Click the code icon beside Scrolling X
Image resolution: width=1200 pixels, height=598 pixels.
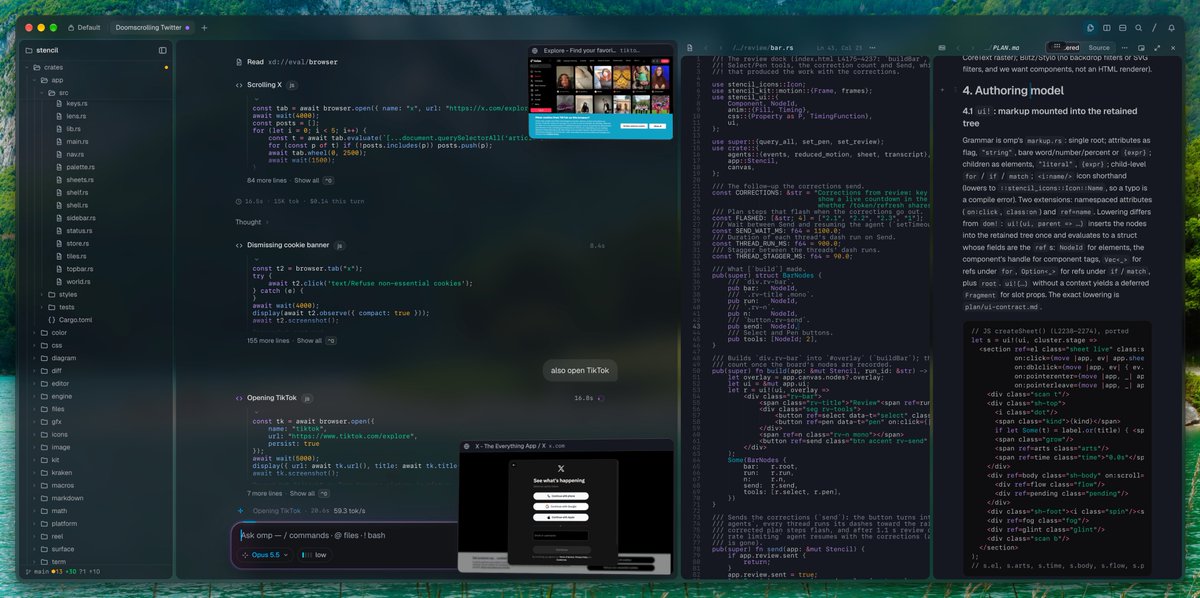pyautogui.click(x=239, y=85)
